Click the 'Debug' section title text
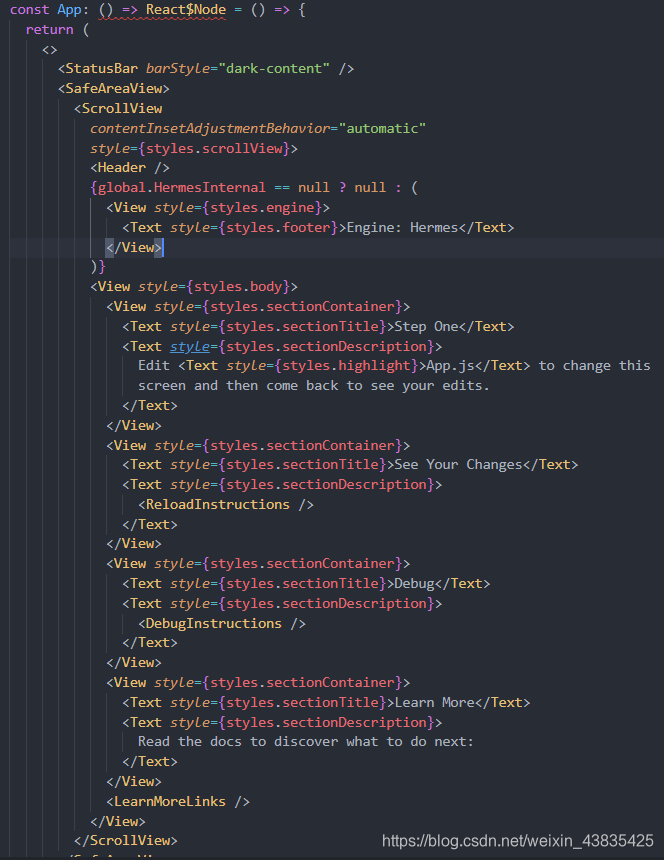Screen dimensions: 664x860 (x=414, y=584)
